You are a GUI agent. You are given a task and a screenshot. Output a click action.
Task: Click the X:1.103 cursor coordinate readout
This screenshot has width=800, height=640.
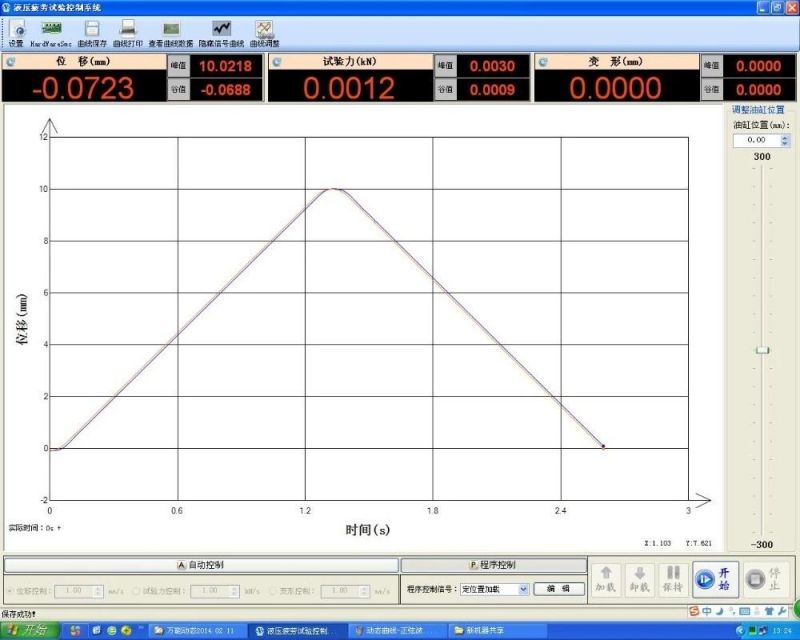point(657,543)
